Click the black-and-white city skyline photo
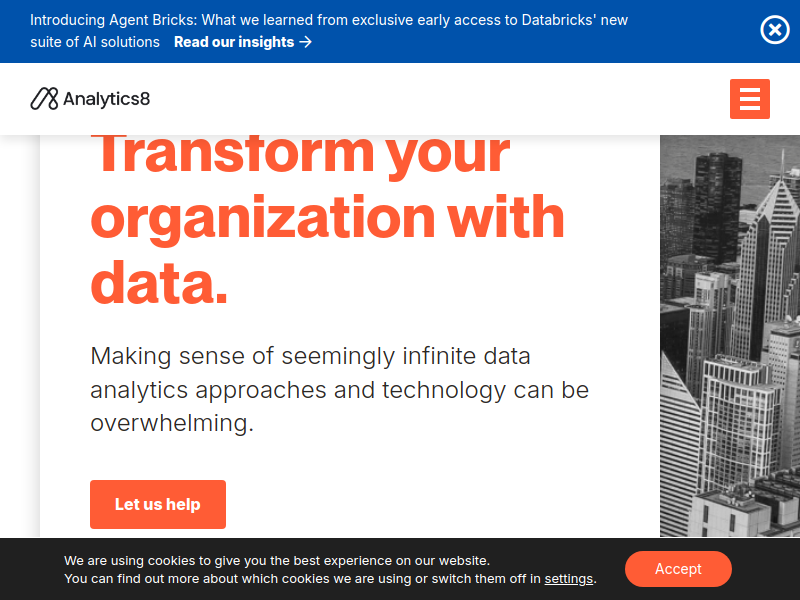Image resolution: width=800 pixels, height=600 pixels. click(x=730, y=336)
